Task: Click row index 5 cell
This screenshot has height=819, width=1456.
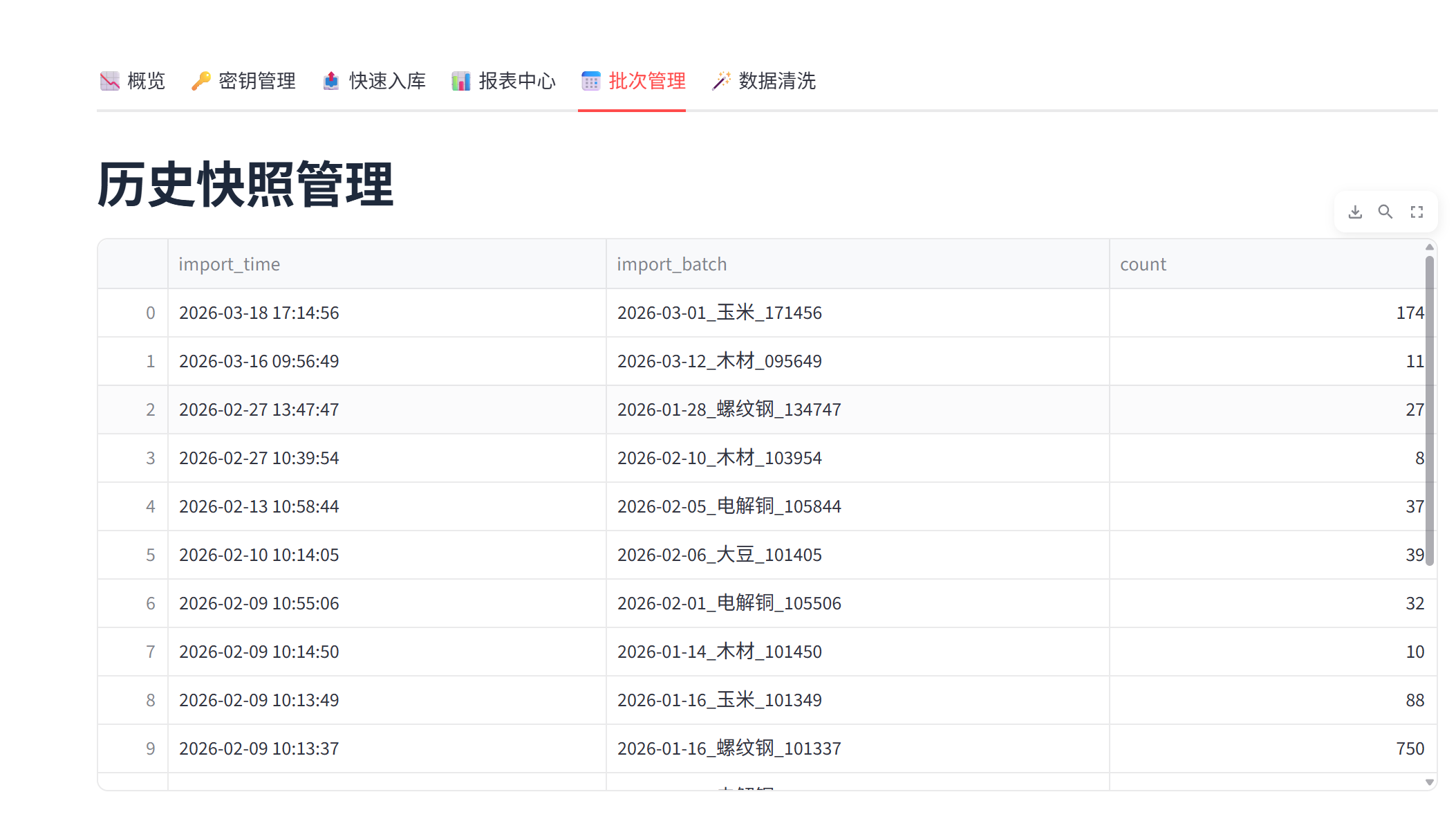Action: pyautogui.click(x=133, y=555)
